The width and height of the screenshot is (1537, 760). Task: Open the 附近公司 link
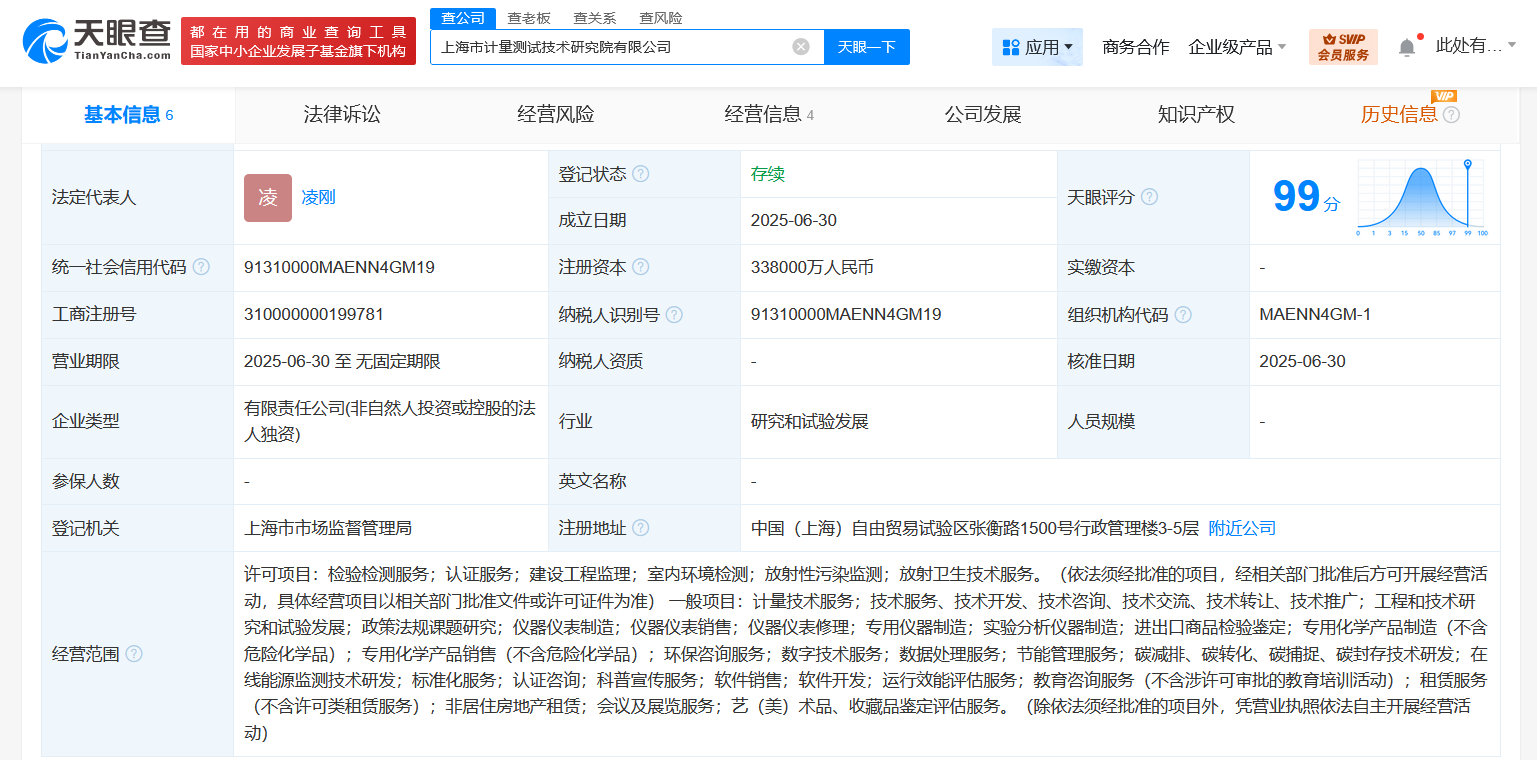1242,528
